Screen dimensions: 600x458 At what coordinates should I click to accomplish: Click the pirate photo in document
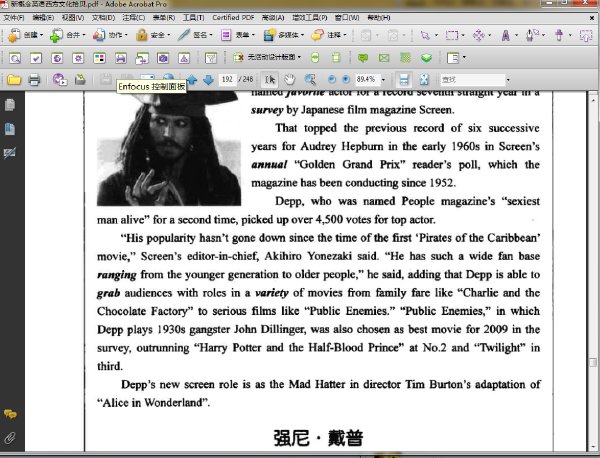[x=169, y=148]
